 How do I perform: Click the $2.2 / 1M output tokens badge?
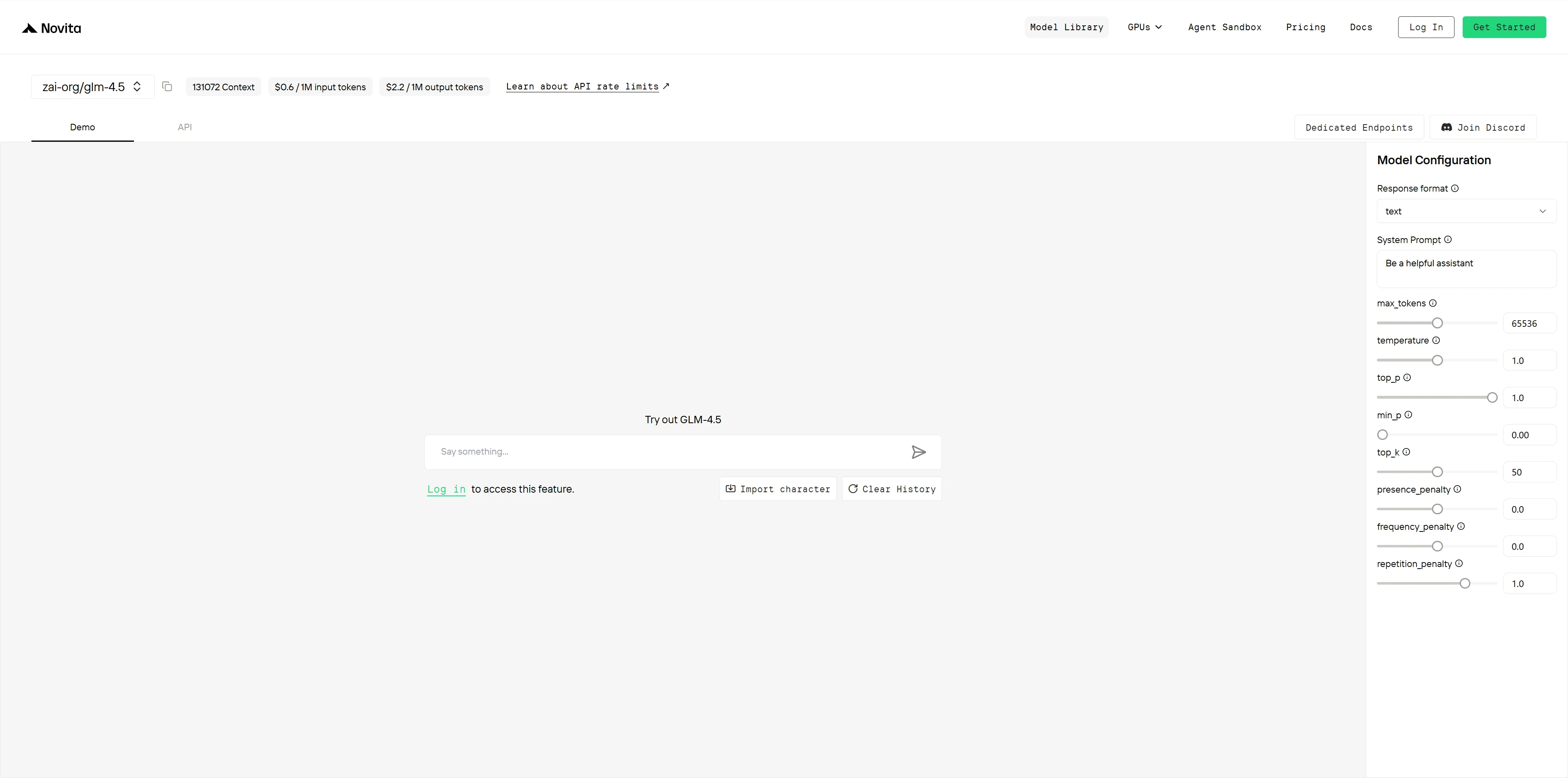click(434, 87)
